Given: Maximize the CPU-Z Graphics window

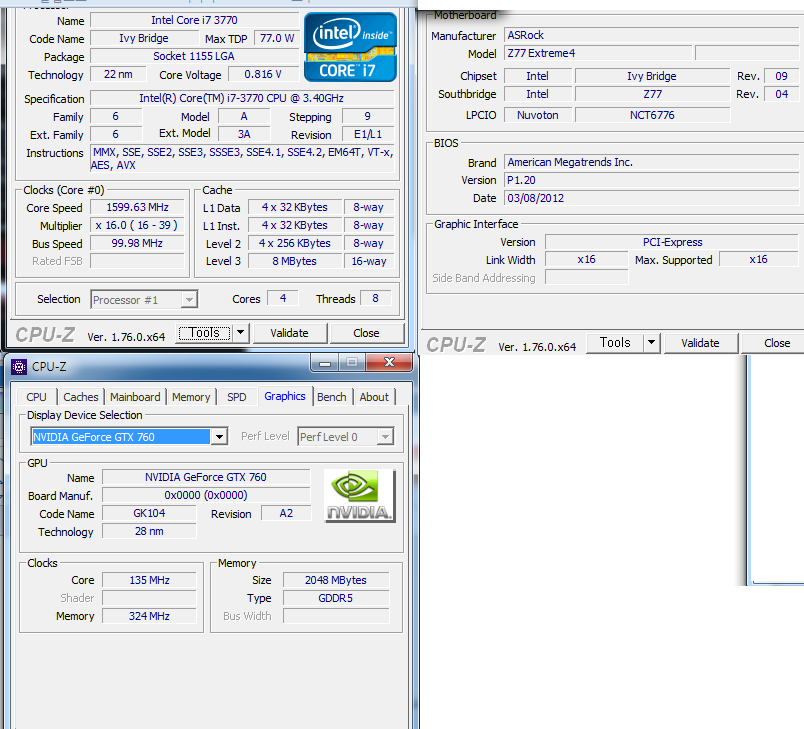Looking at the screenshot, I should coord(351,363).
